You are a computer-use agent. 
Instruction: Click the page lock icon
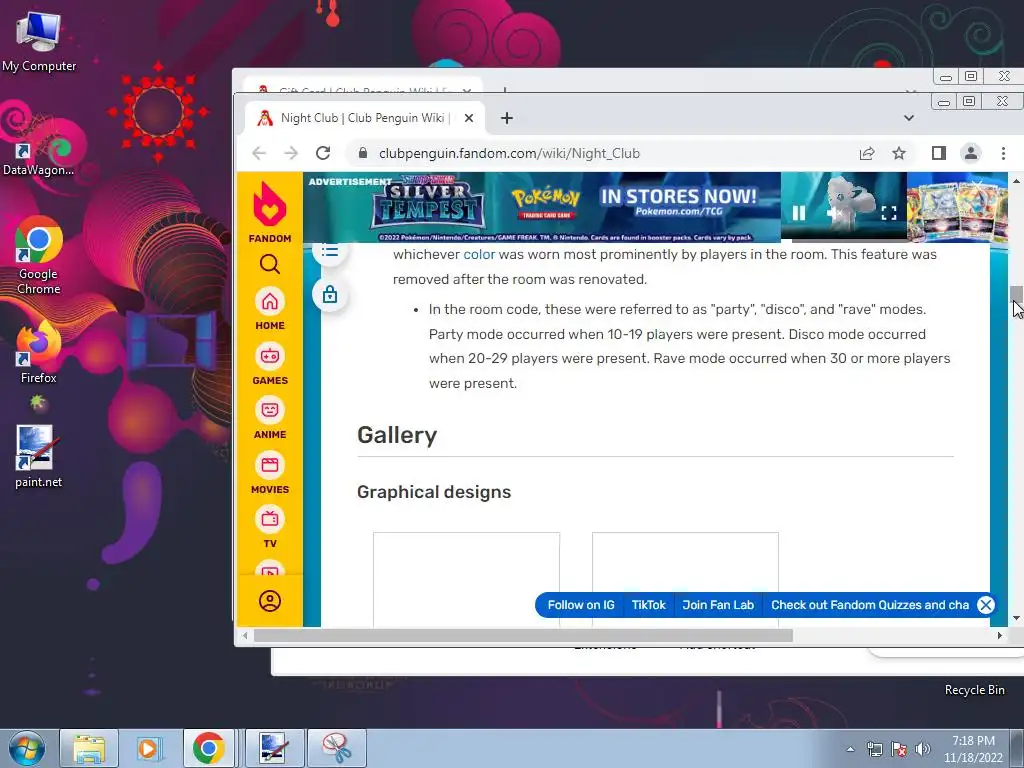[x=330, y=295]
